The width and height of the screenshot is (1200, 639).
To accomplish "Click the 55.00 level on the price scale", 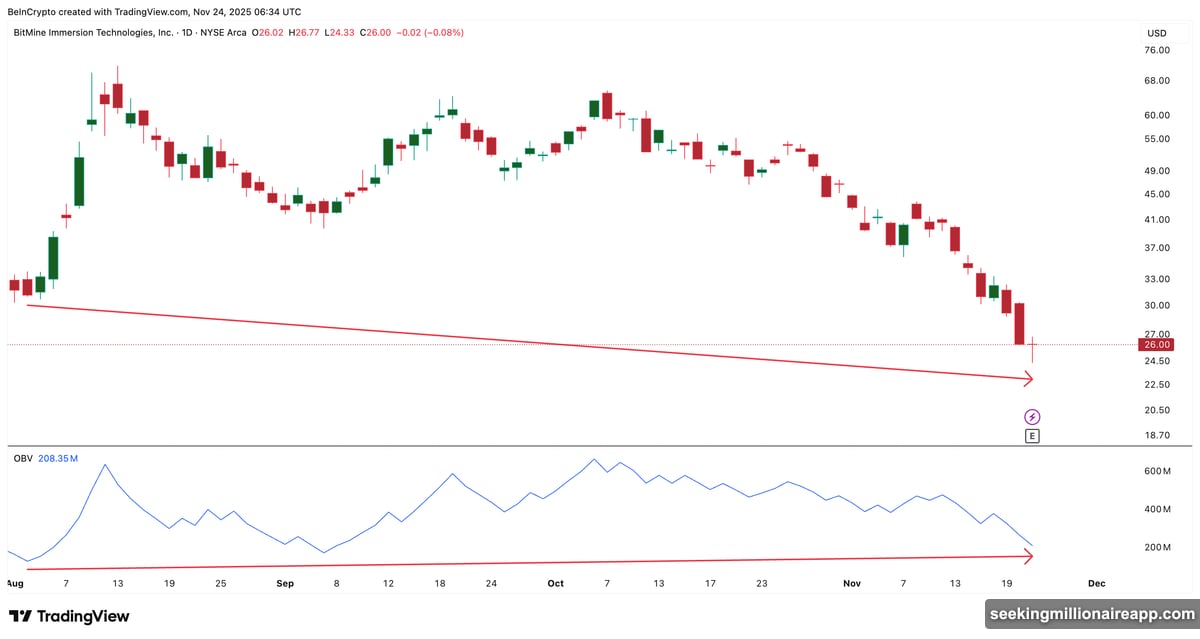I will 1158,139.
